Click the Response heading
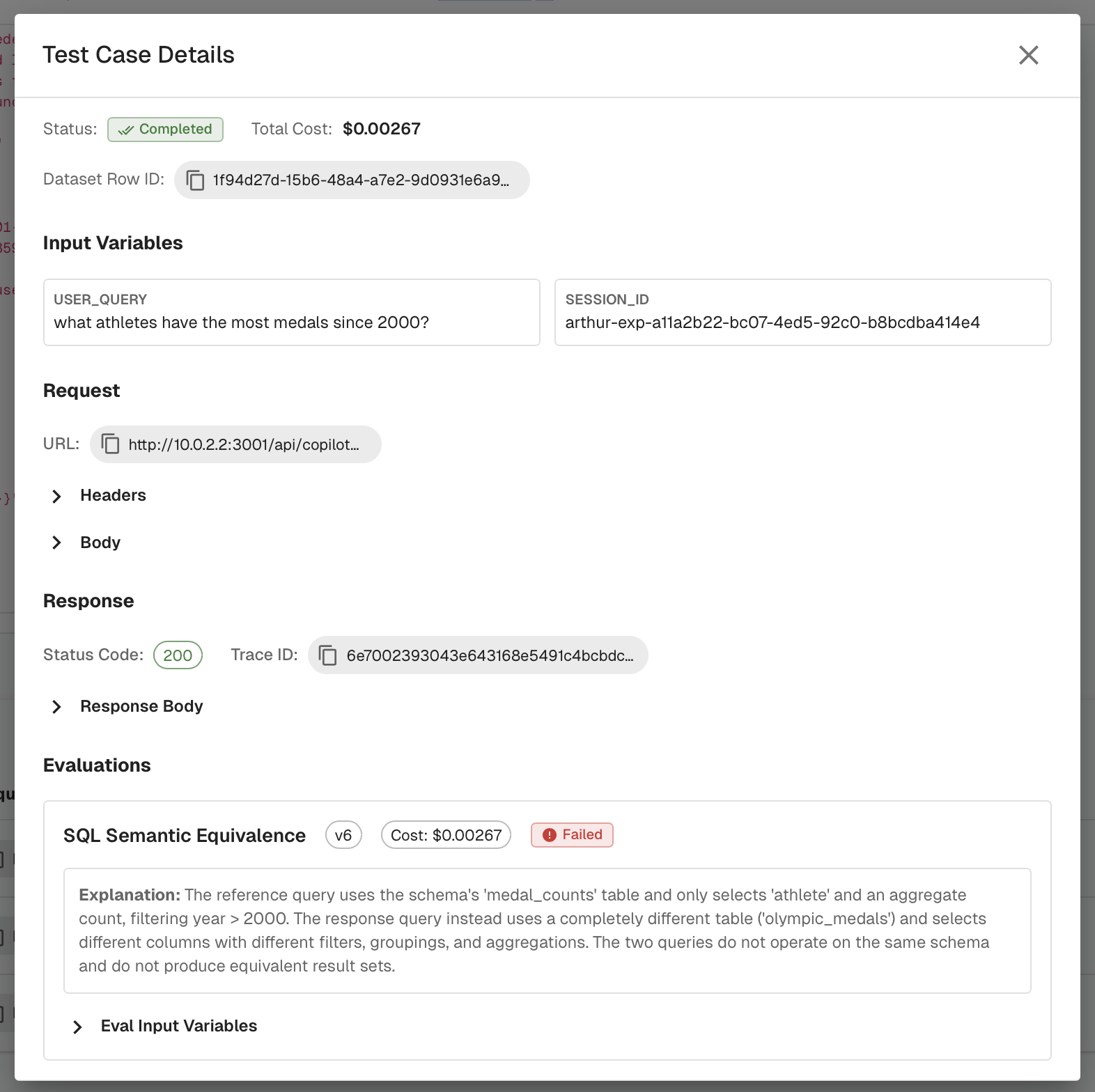The width and height of the screenshot is (1095, 1092). click(88, 601)
